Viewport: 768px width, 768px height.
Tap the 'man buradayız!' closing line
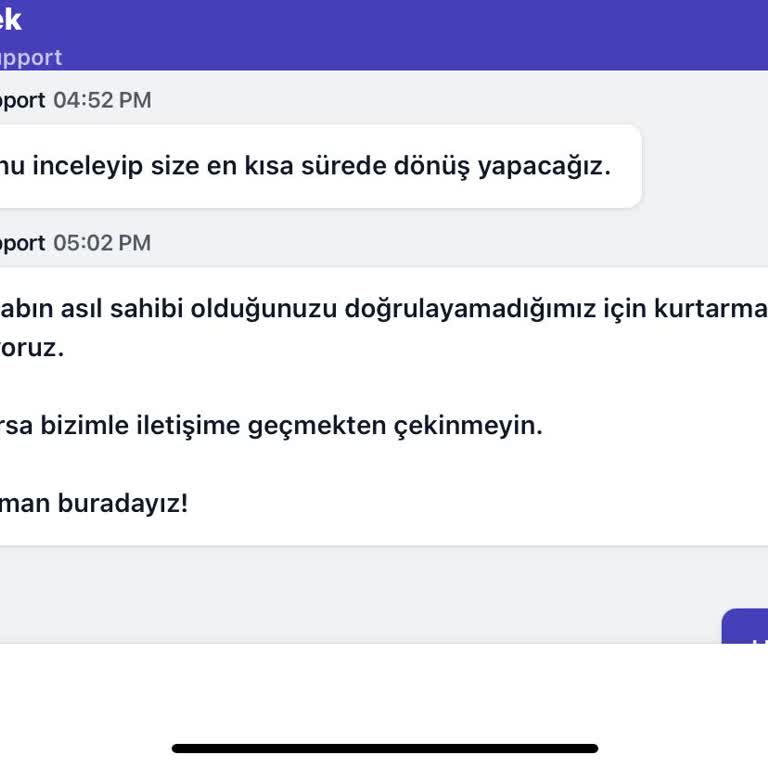94,503
